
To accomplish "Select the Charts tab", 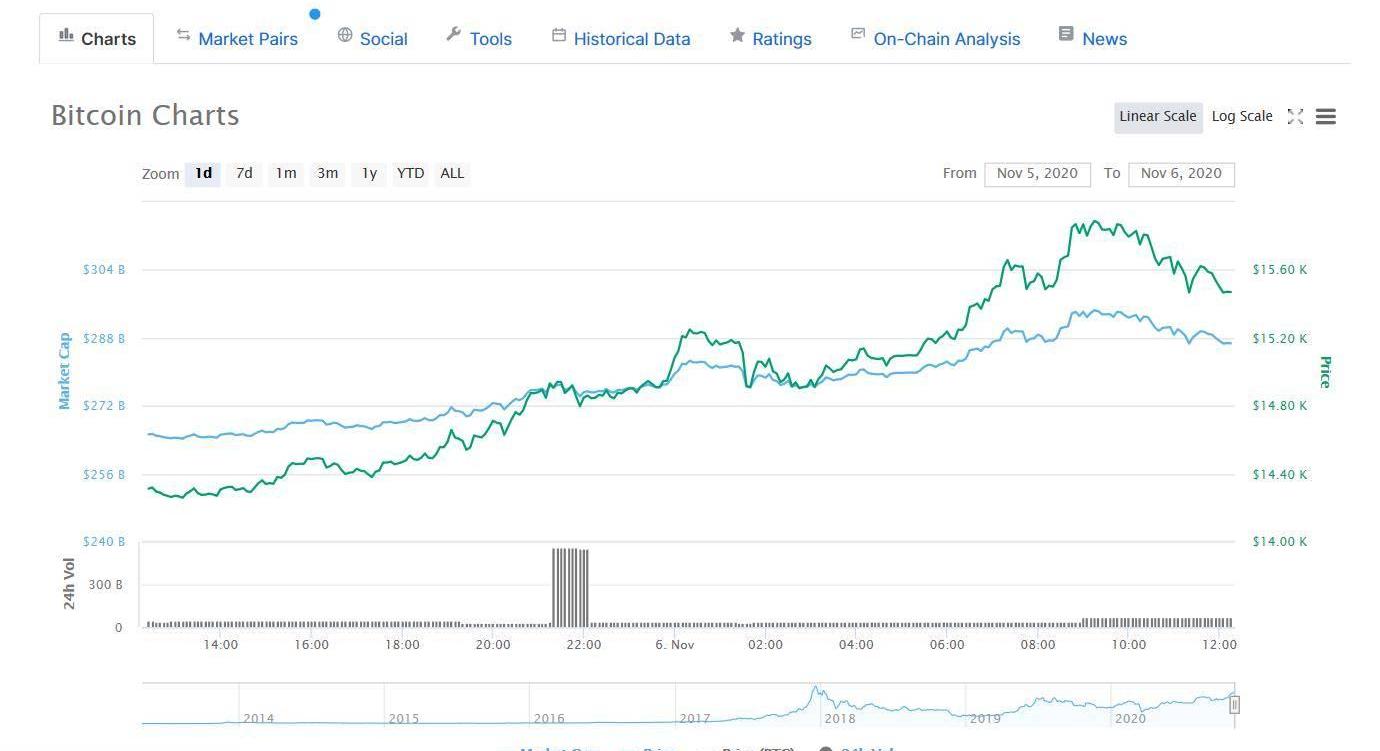I will 97,39.
